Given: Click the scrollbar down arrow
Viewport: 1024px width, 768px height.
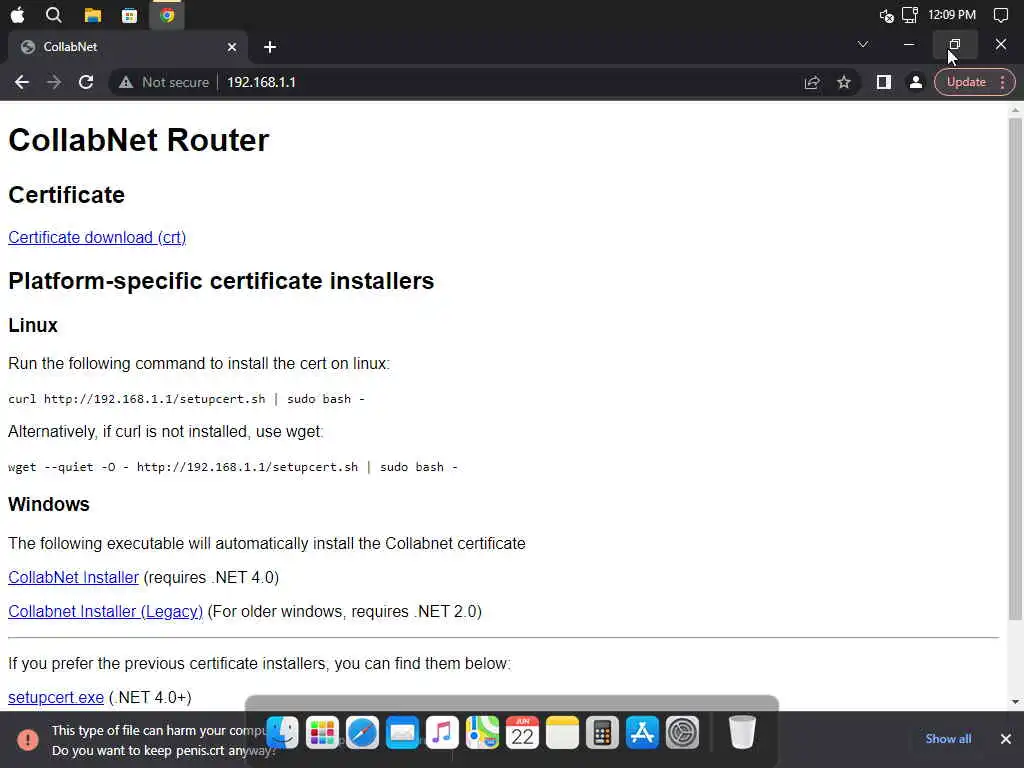Looking at the screenshot, I should 1015,702.
